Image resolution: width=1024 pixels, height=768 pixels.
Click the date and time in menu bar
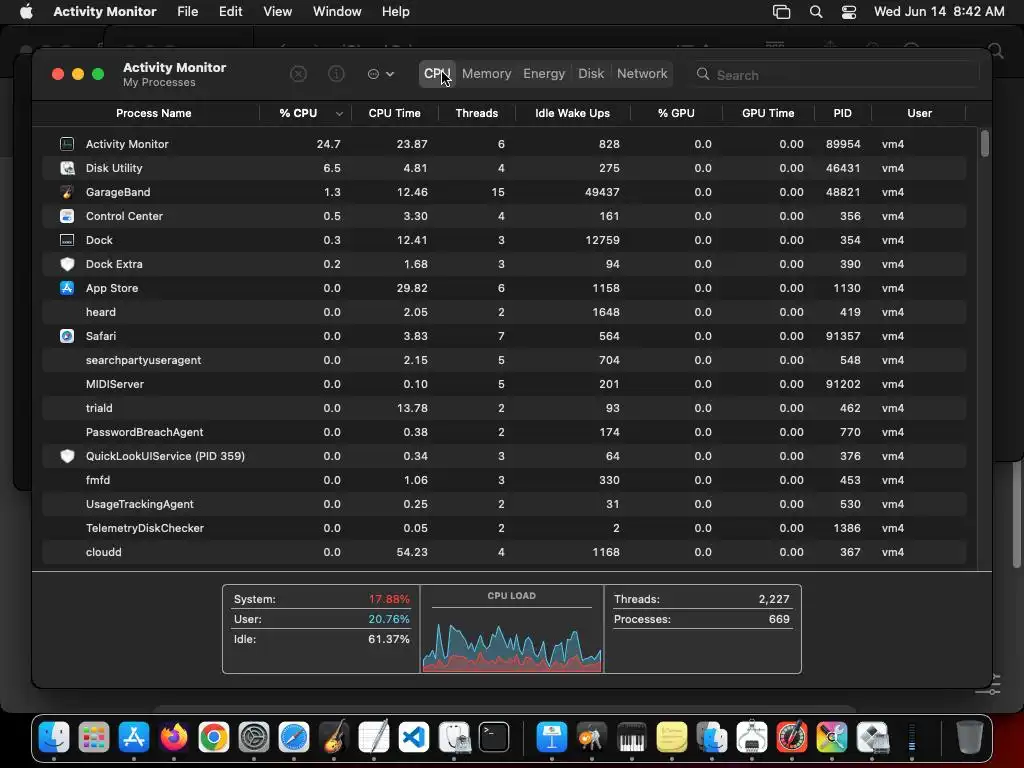[939, 12]
